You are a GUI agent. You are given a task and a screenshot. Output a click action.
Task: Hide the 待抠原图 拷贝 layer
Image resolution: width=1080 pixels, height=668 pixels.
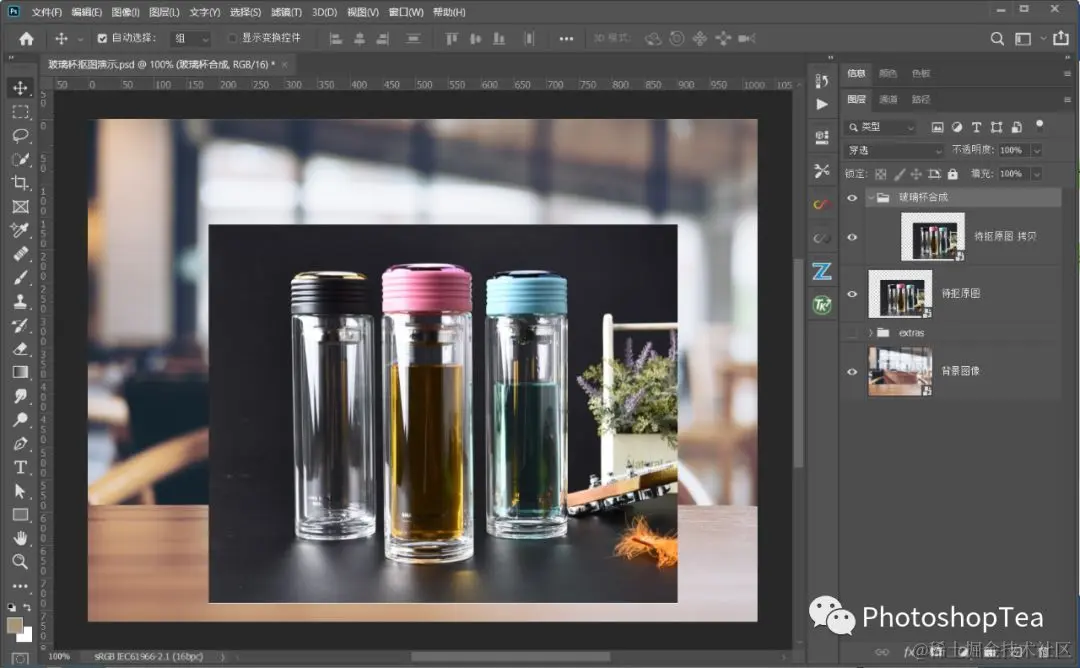[852, 237]
